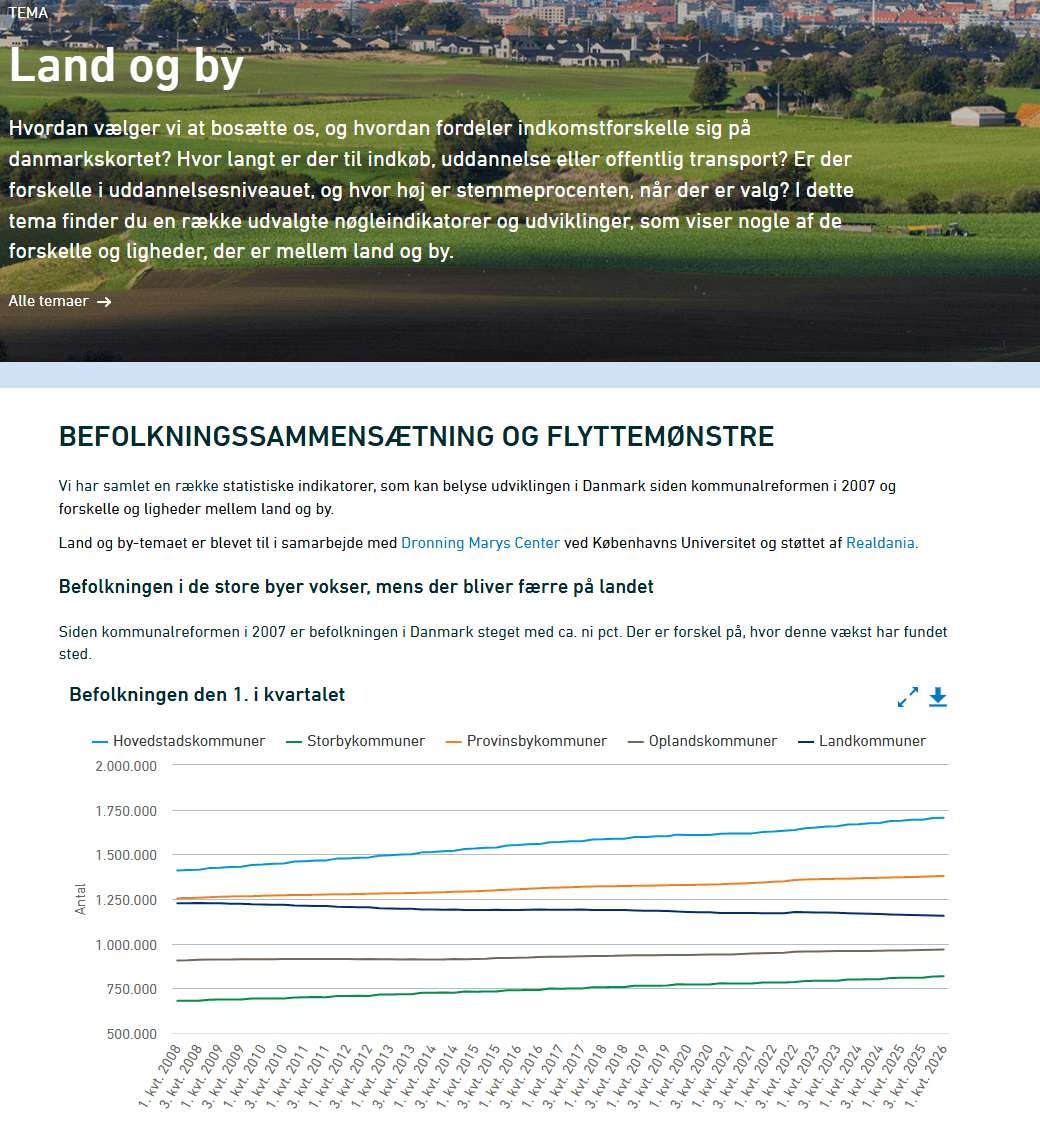
Task: Open the Dronning Marys Center link
Action: click(x=480, y=543)
